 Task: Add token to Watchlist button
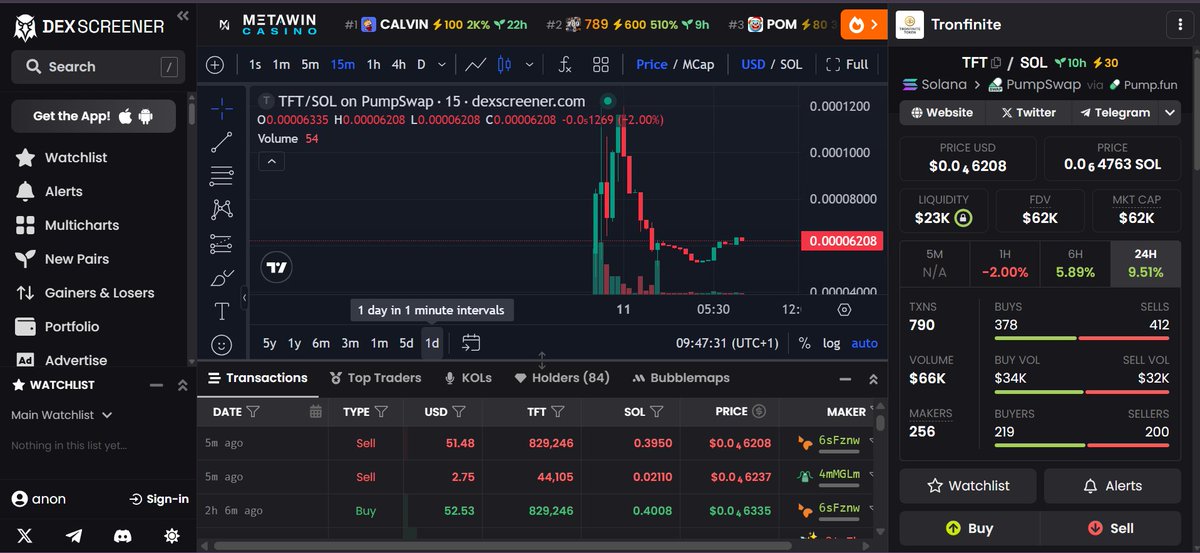(969, 486)
